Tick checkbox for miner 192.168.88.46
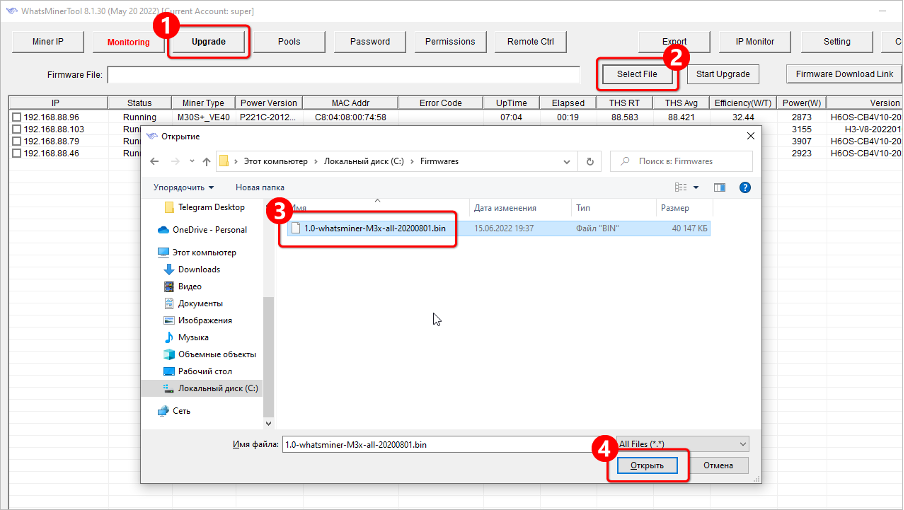Screen dimensions: 904x510 point(16,153)
